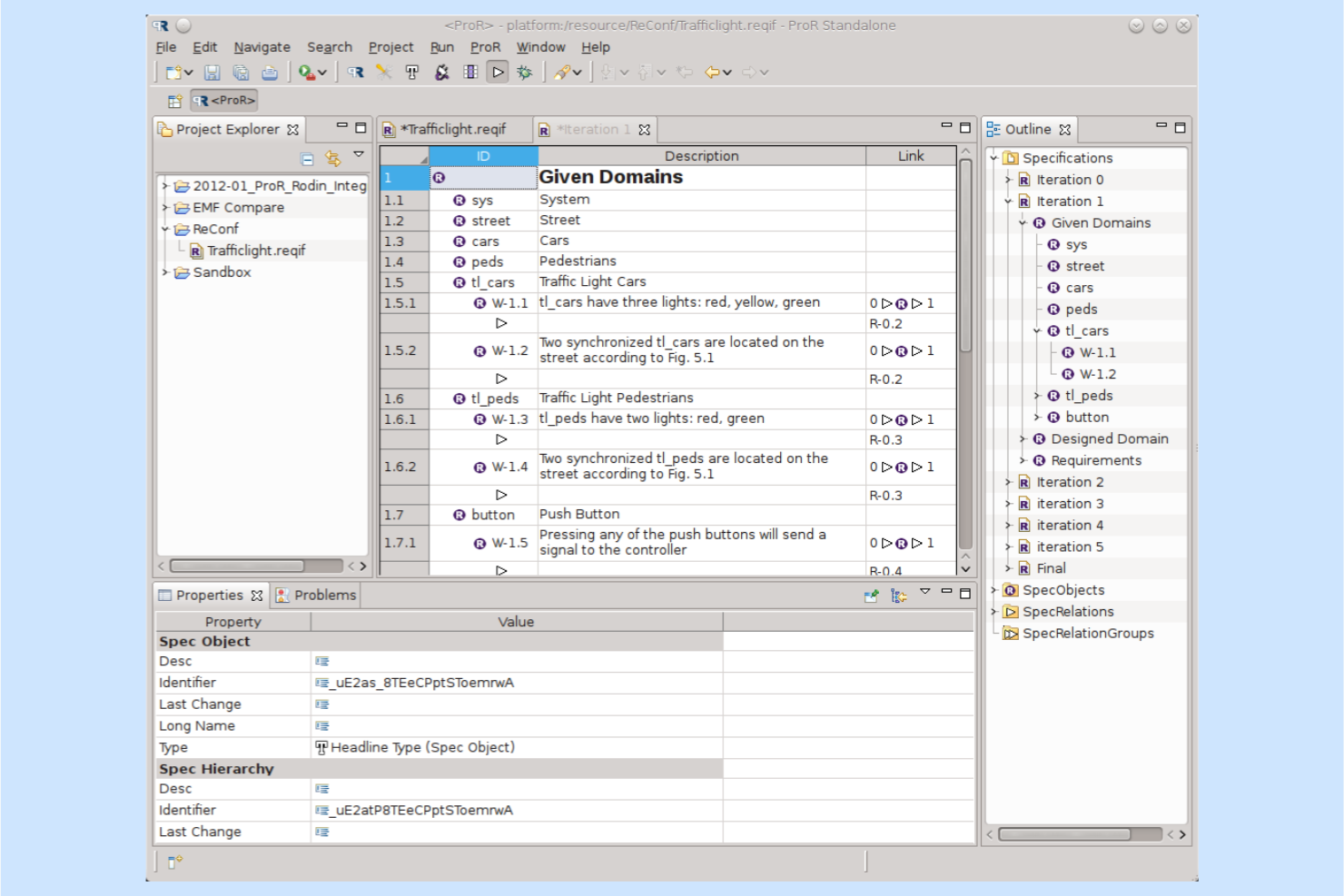Toggle Link with Editor in Properties view
The image size is (1344, 896).
897,595
